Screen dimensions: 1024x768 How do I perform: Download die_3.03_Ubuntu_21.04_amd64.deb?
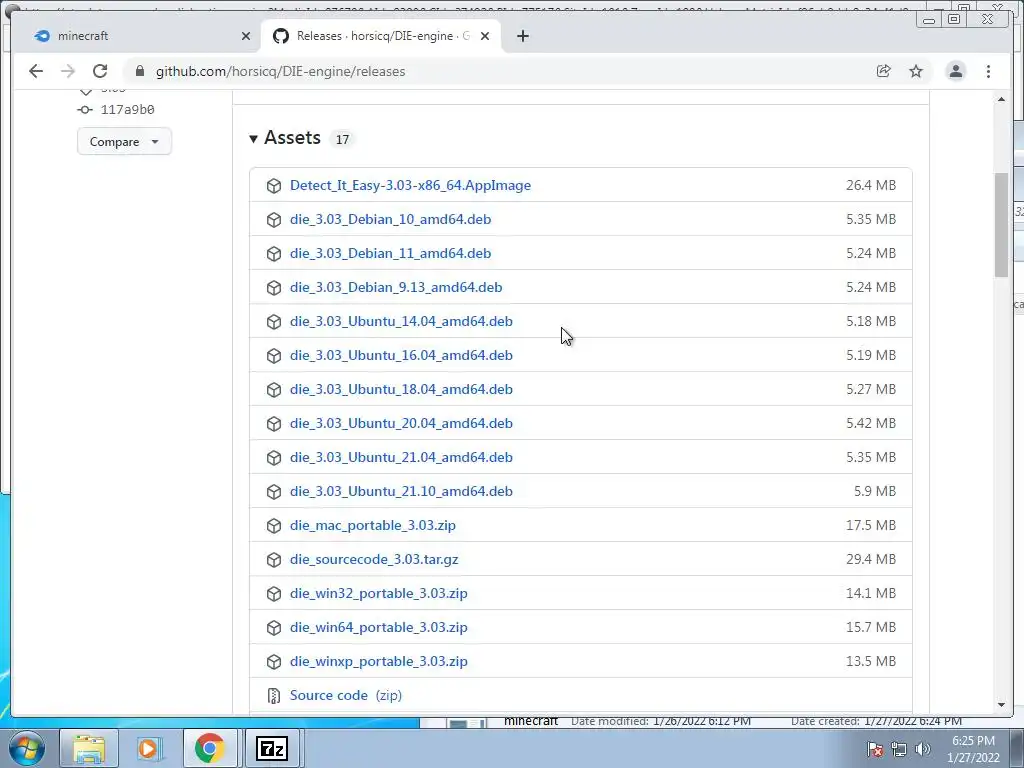[x=401, y=457]
